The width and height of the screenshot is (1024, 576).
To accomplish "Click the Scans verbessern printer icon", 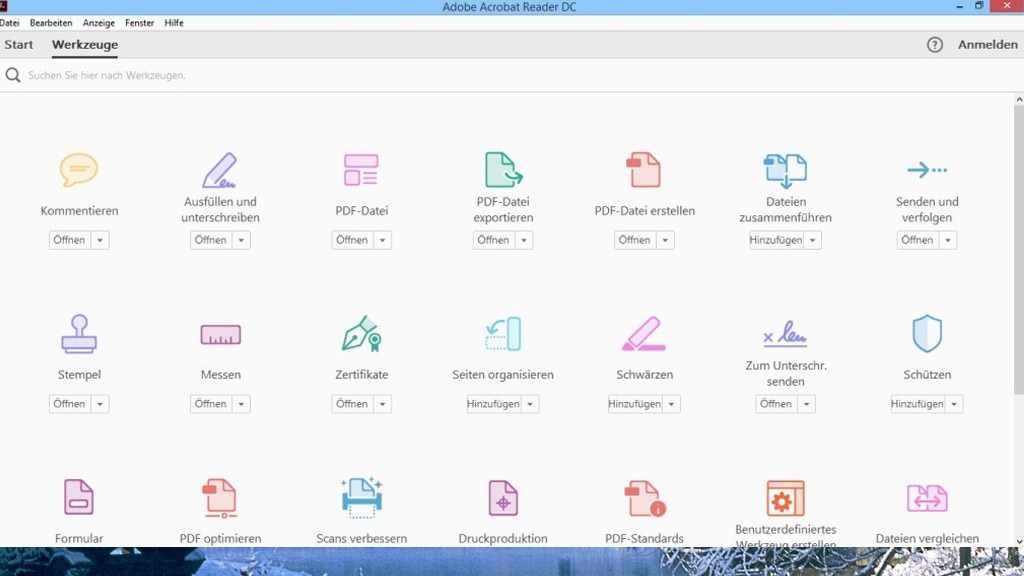I will 361,498.
